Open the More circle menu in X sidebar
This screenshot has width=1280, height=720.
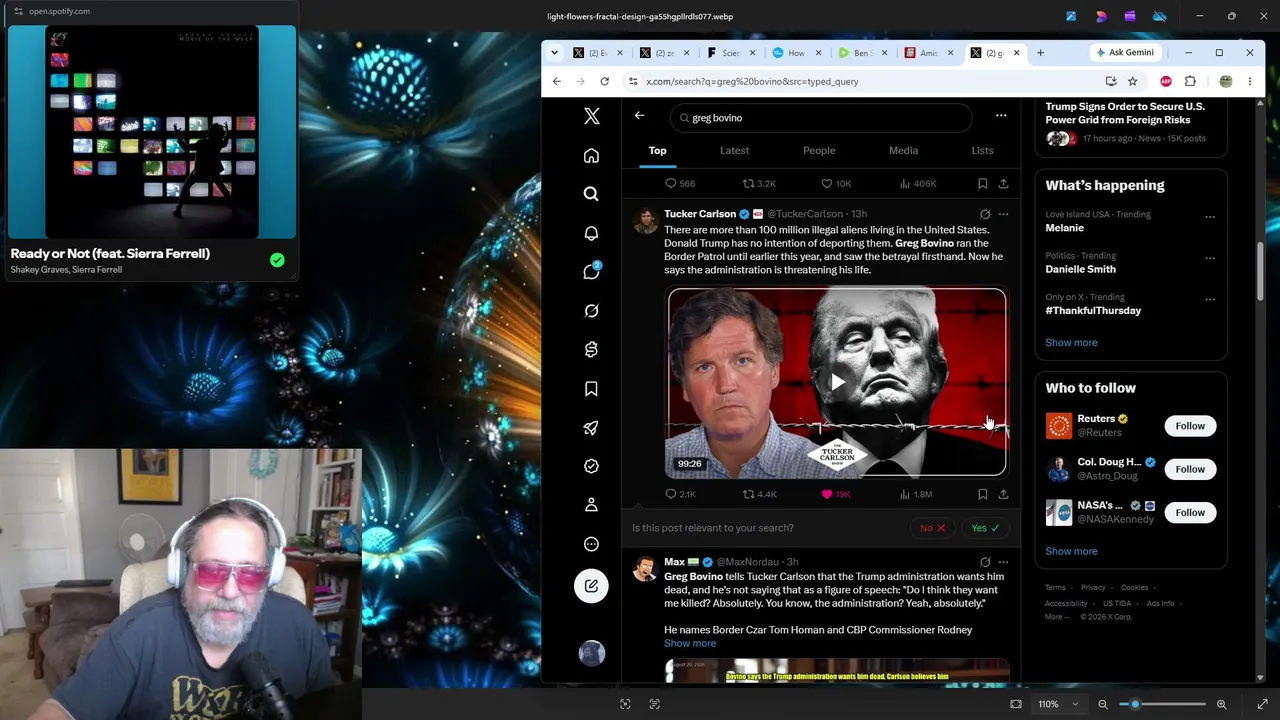point(591,544)
